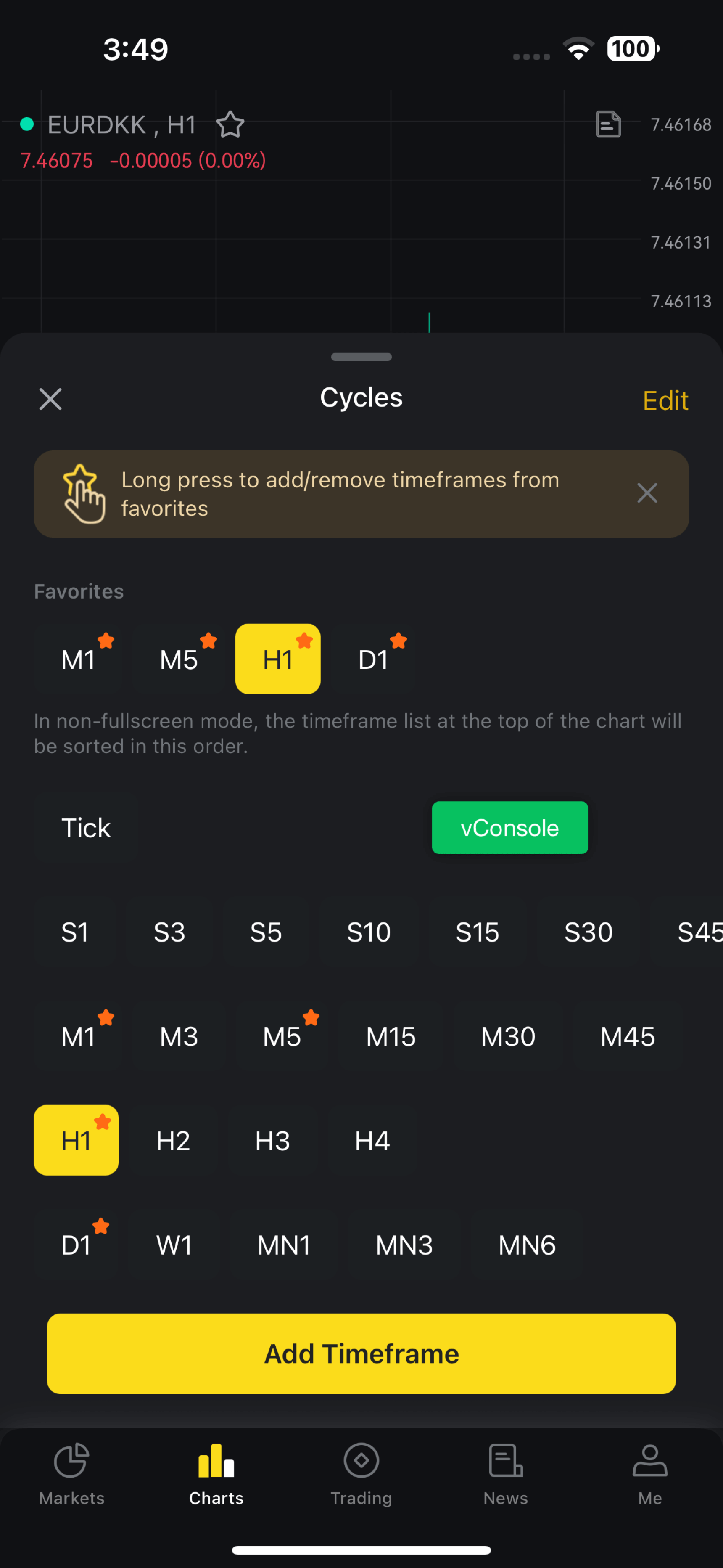723x1568 pixels.
Task: Tap Edit in the Cycles header
Action: pyautogui.click(x=666, y=400)
